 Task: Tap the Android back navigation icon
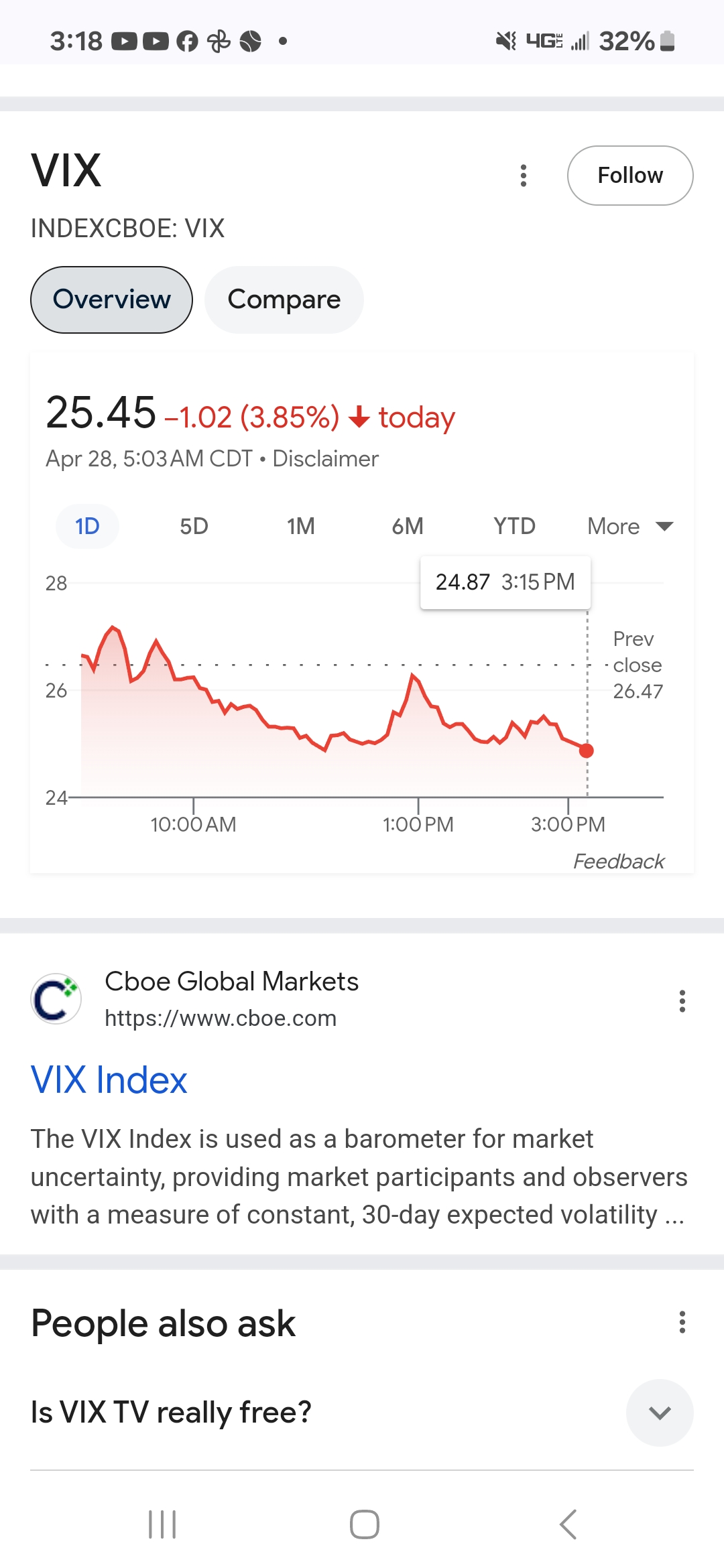pos(568,1524)
